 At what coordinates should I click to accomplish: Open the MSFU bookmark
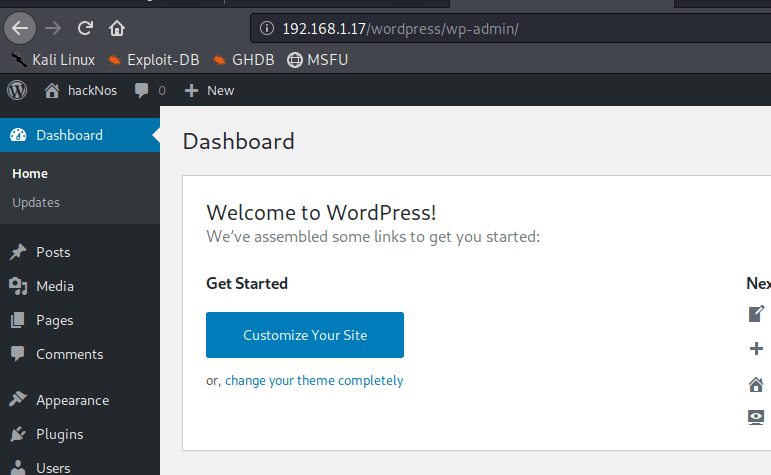coord(318,60)
